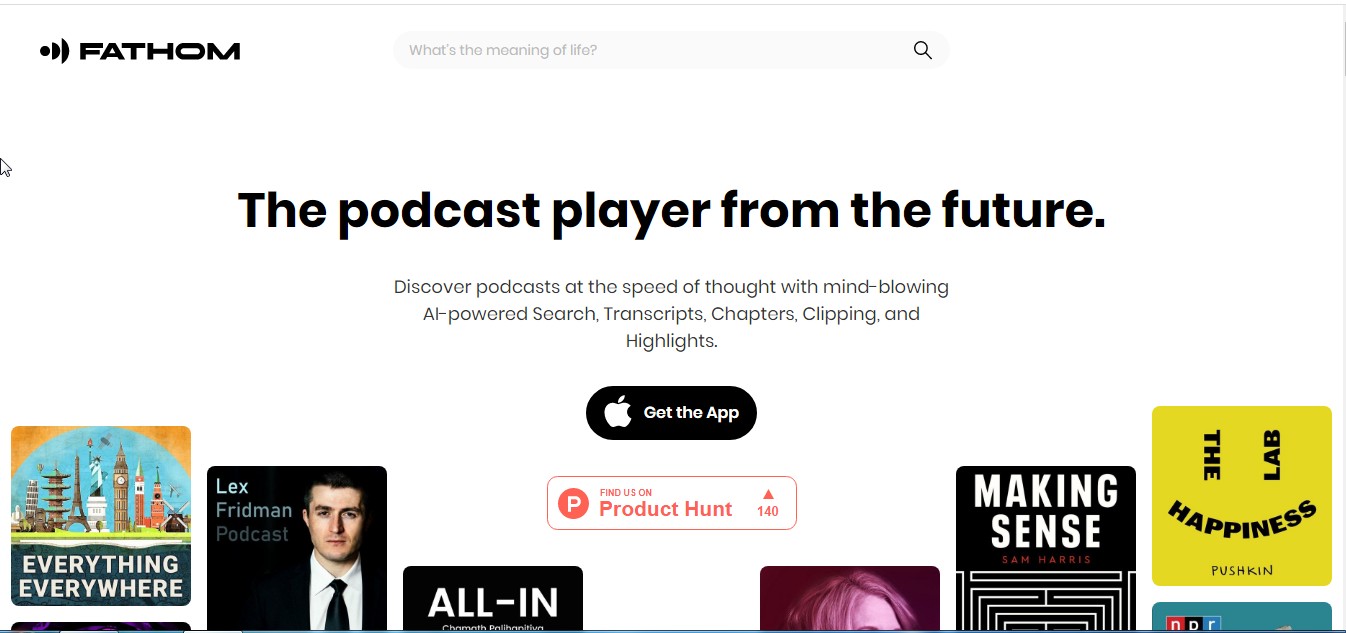1346x633 pixels.
Task: Open Making Sense by Sam Harris cover
Action: click(x=1046, y=548)
